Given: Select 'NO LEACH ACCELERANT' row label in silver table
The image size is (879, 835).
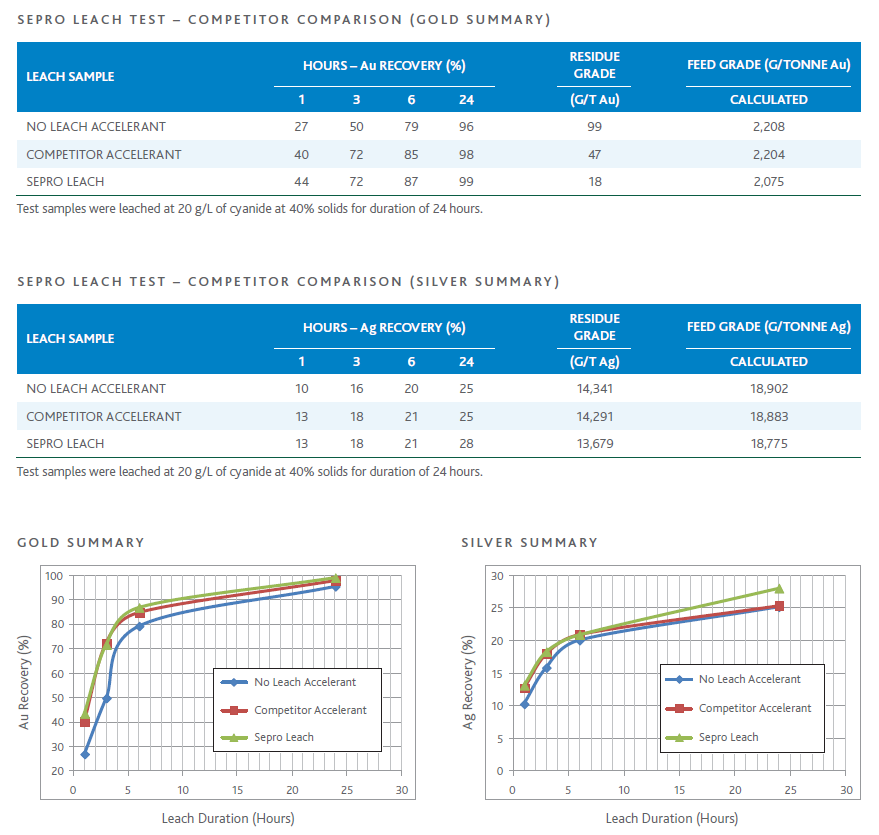Looking at the screenshot, I should (x=96, y=389).
